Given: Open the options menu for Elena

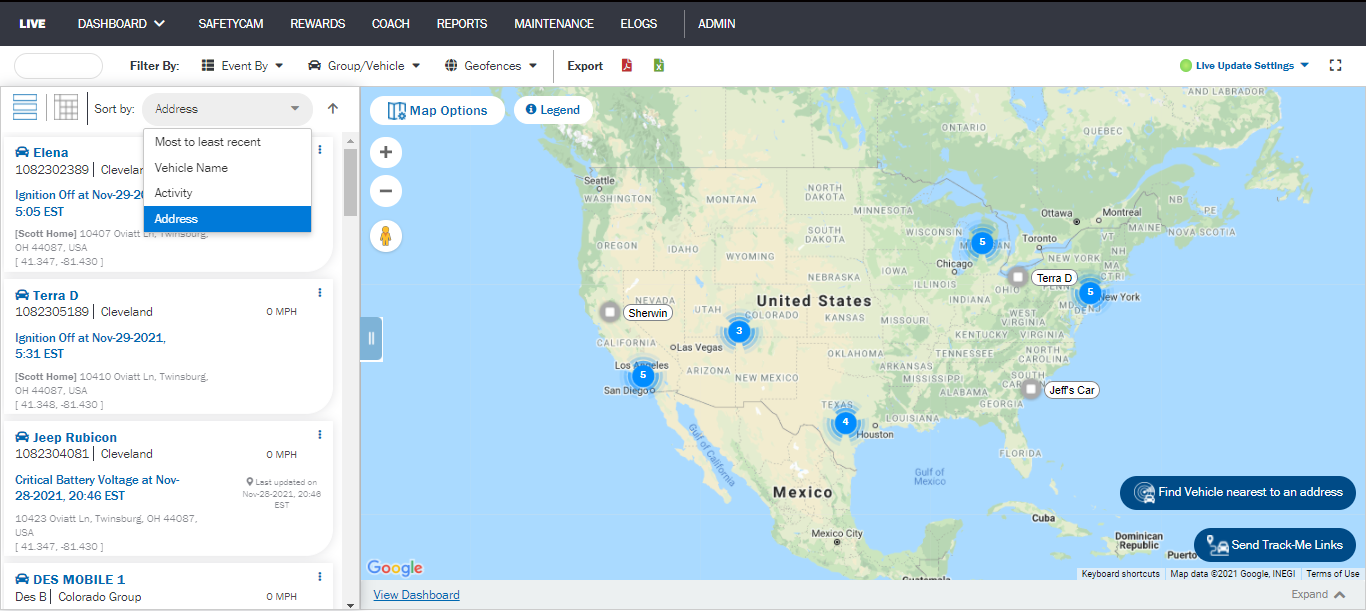Looking at the screenshot, I should click(x=320, y=150).
